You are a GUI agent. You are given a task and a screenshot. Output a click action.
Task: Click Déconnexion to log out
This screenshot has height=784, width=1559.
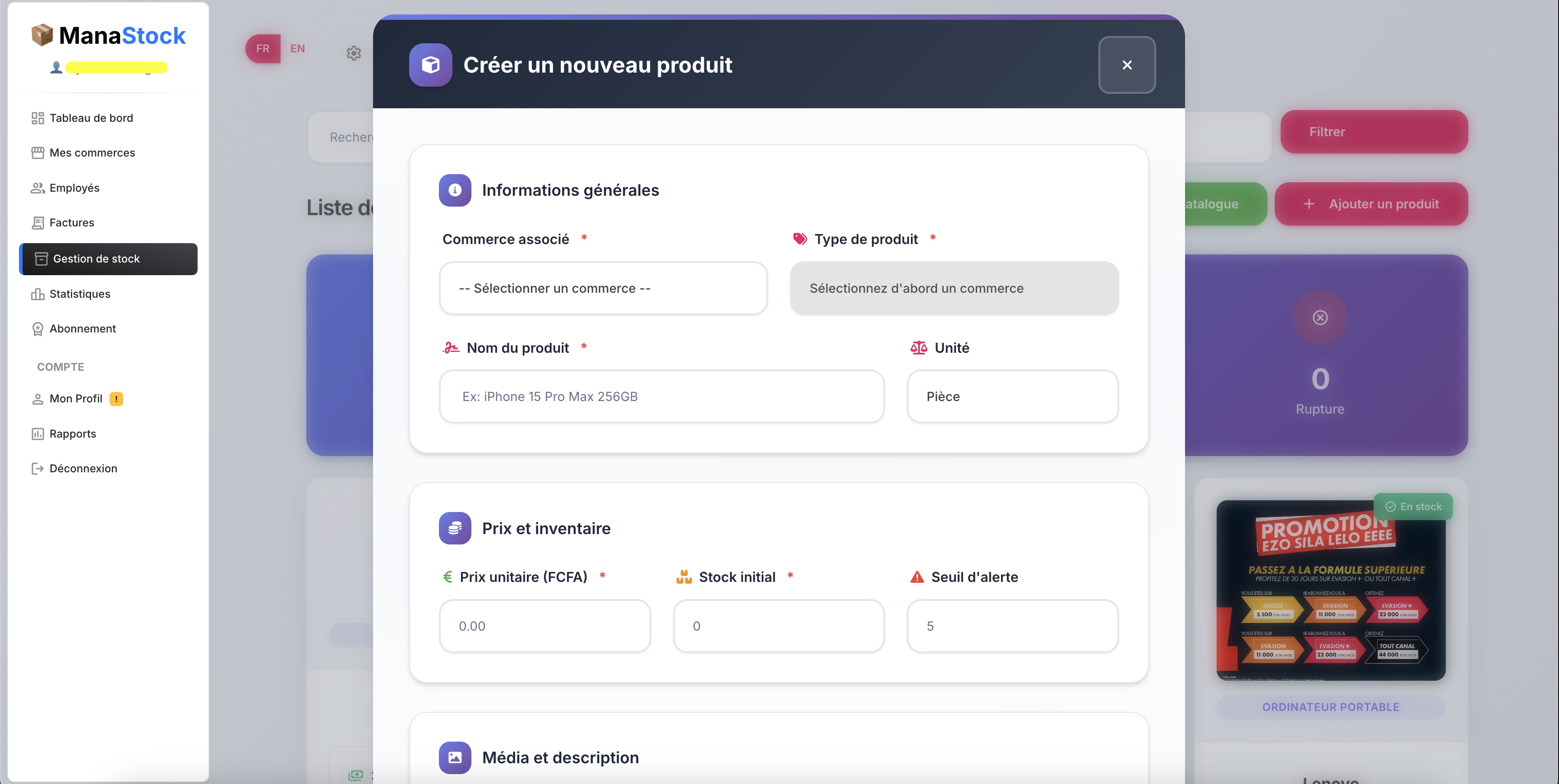[x=108, y=469]
